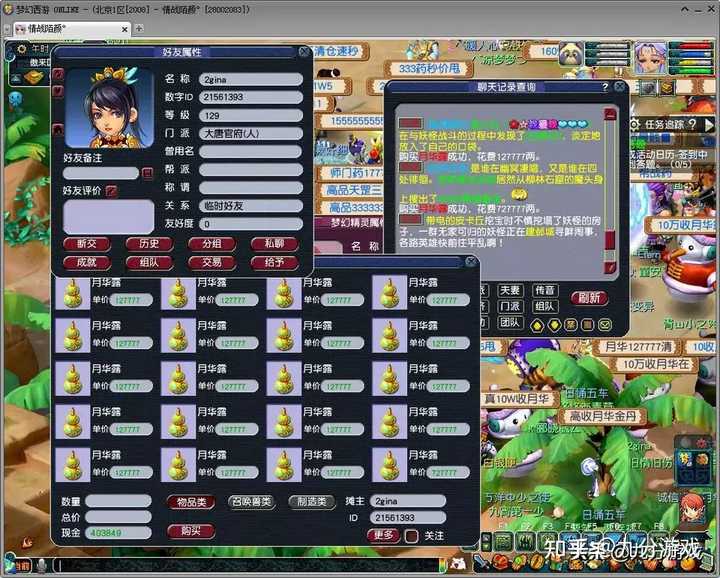Click the microphone icon beside chat input
This screenshot has height=578, width=720.
click(41, 566)
